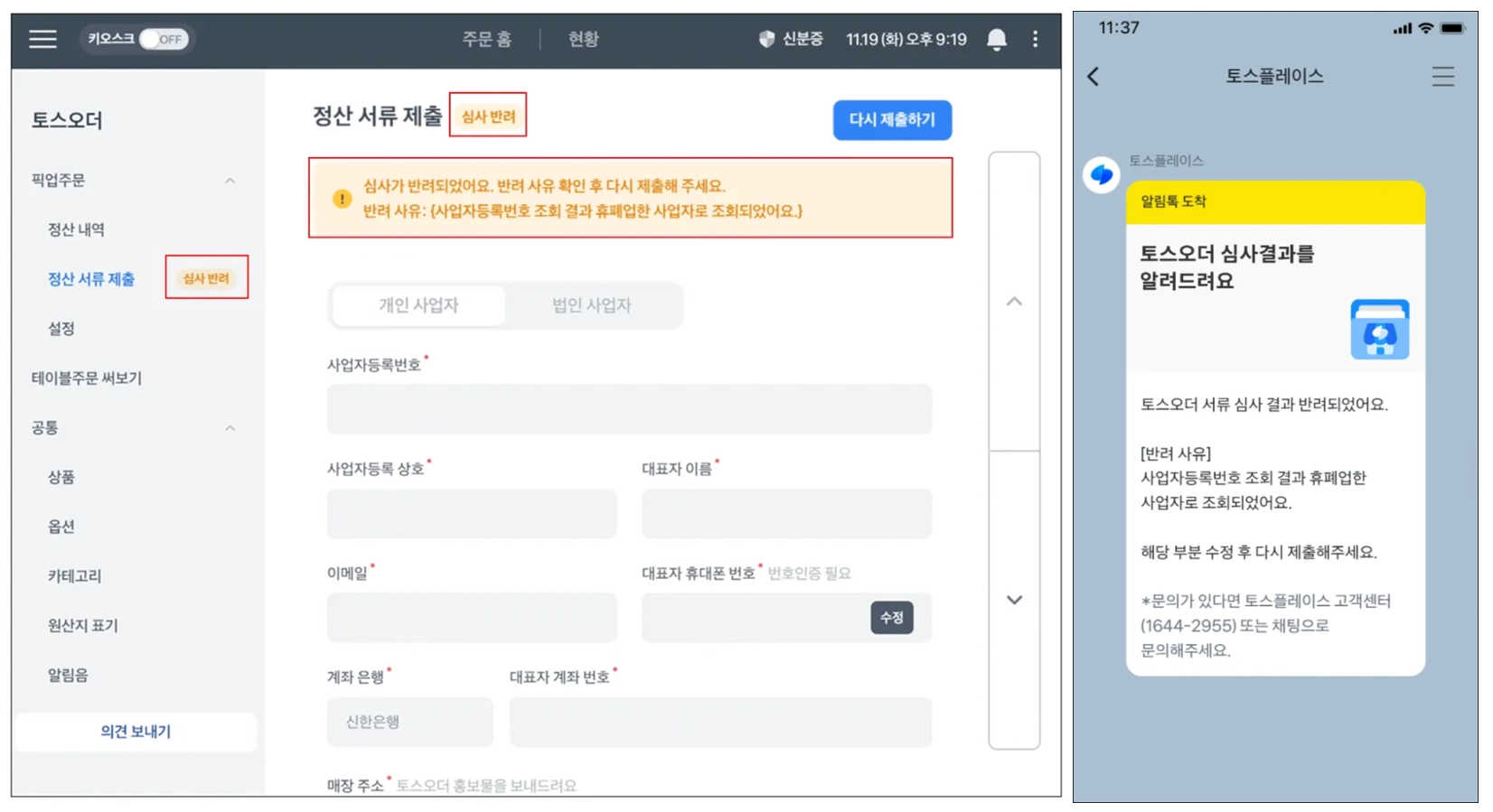Tap the Wi-Fi icon in the phone status bar

(x=1426, y=28)
